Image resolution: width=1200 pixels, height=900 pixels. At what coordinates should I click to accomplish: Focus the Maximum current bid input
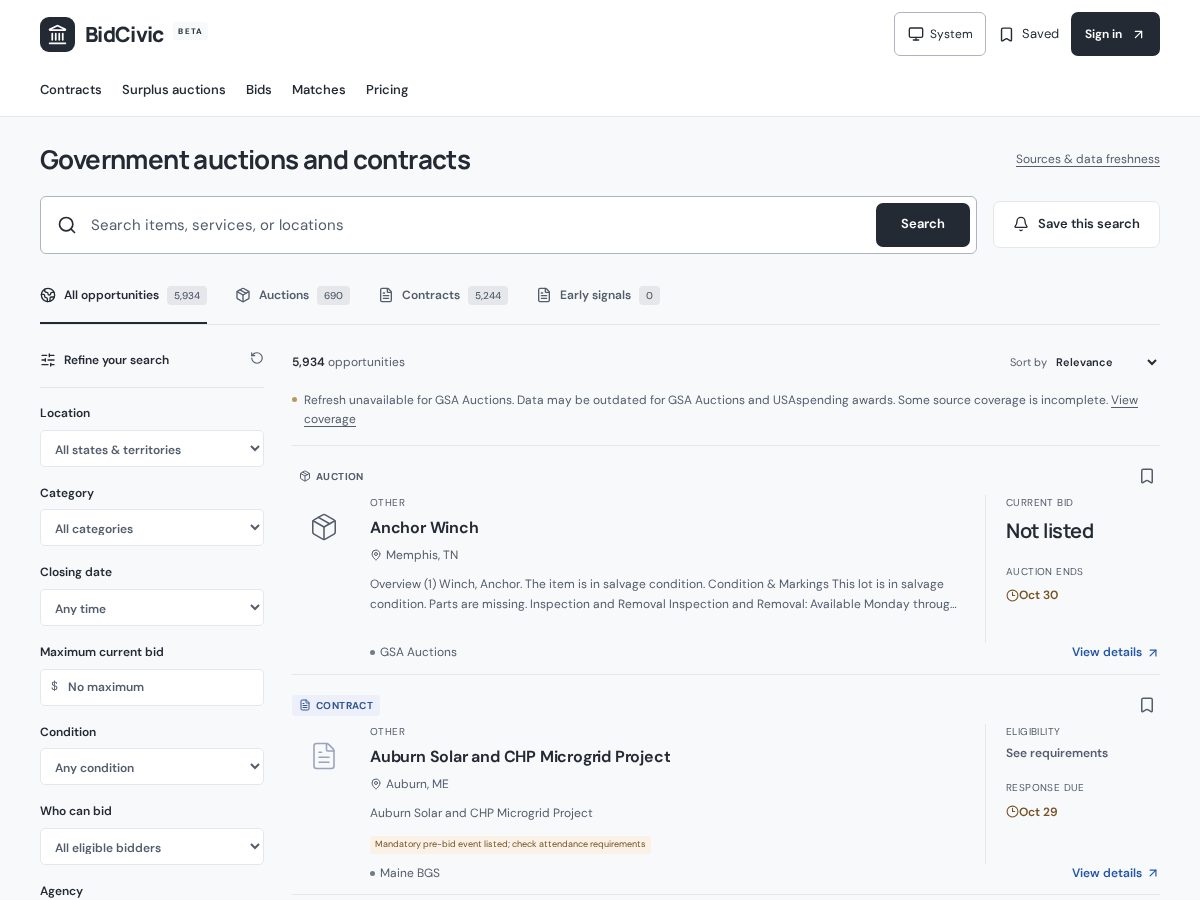tap(152, 687)
